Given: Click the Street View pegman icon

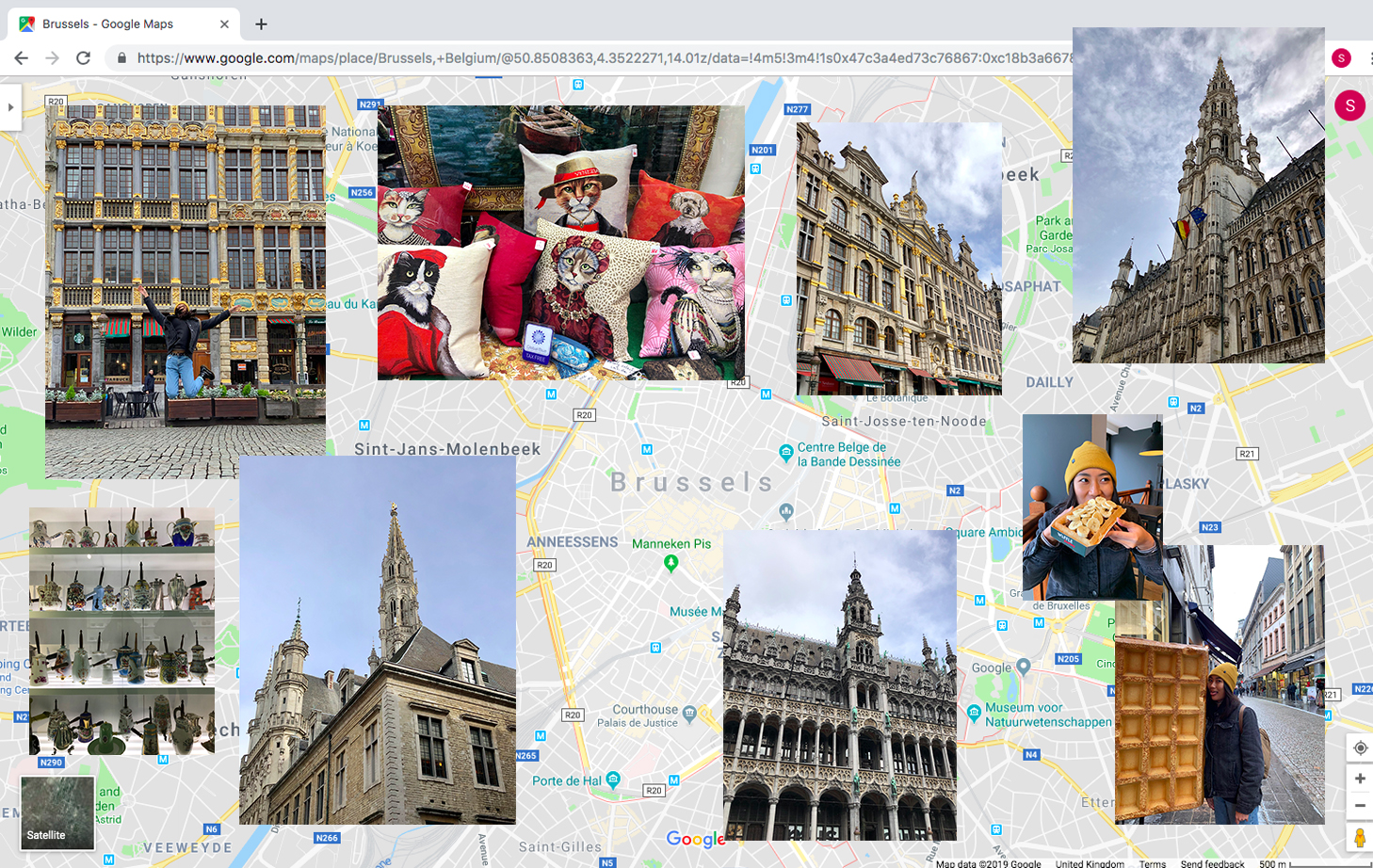Looking at the screenshot, I should [1360, 837].
